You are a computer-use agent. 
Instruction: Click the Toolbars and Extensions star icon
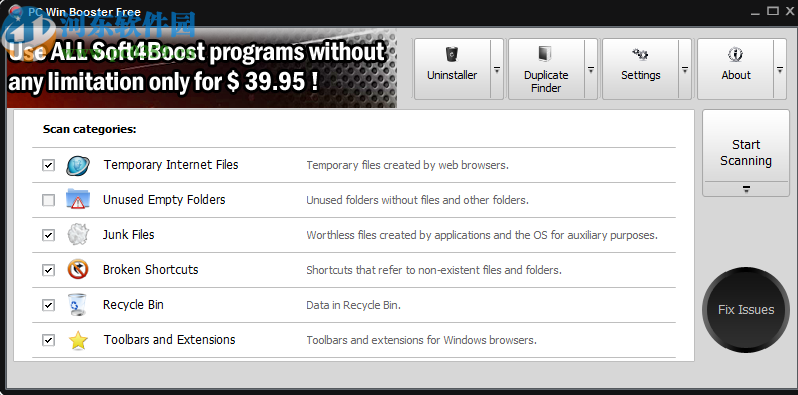coord(78,340)
